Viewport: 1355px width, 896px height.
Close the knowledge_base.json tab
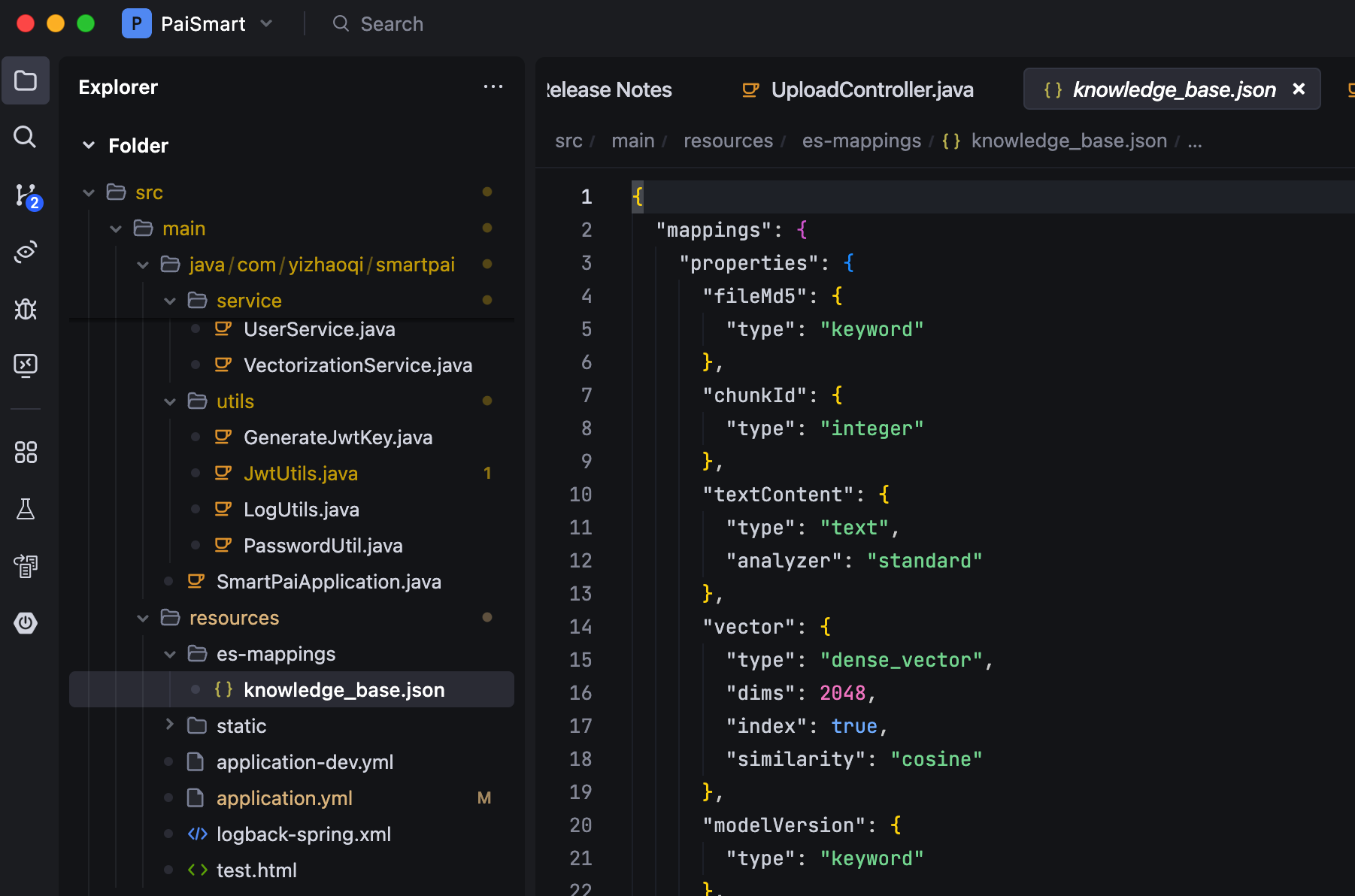tap(1299, 89)
